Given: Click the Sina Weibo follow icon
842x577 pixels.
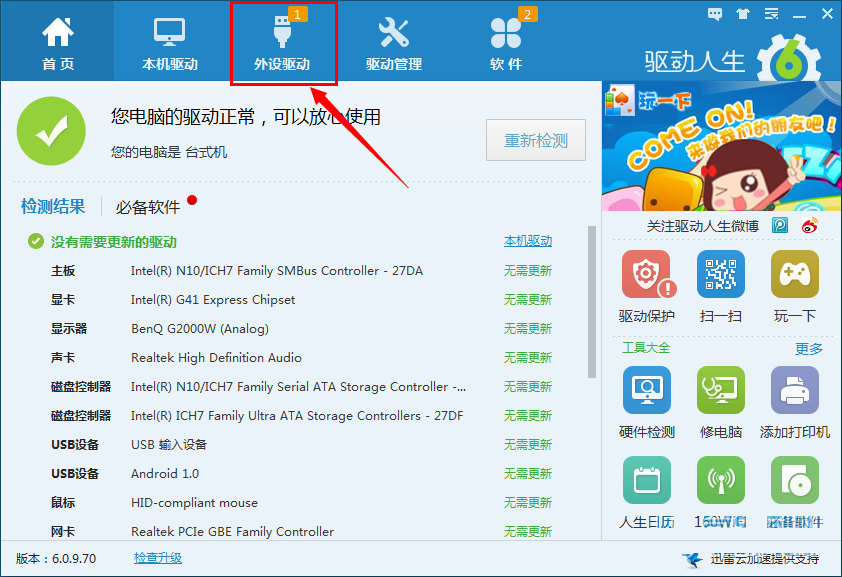Looking at the screenshot, I should click(809, 226).
